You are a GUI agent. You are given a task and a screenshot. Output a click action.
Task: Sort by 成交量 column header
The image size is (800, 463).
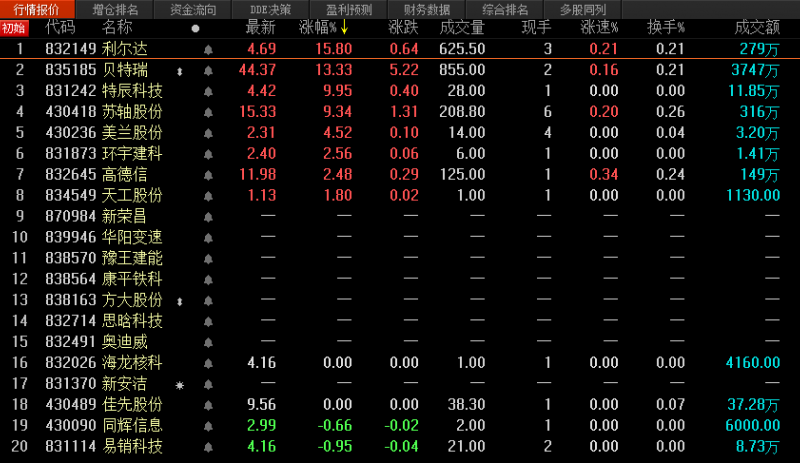pyautogui.click(x=462, y=28)
